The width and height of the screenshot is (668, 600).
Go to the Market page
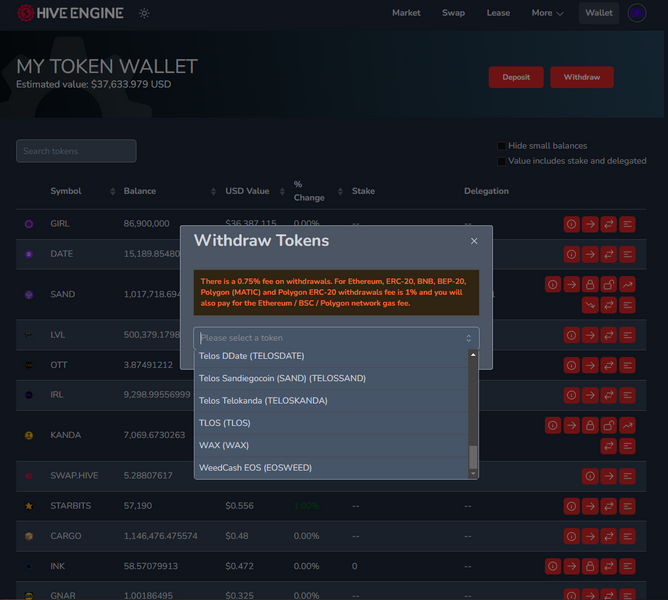[406, 13]
